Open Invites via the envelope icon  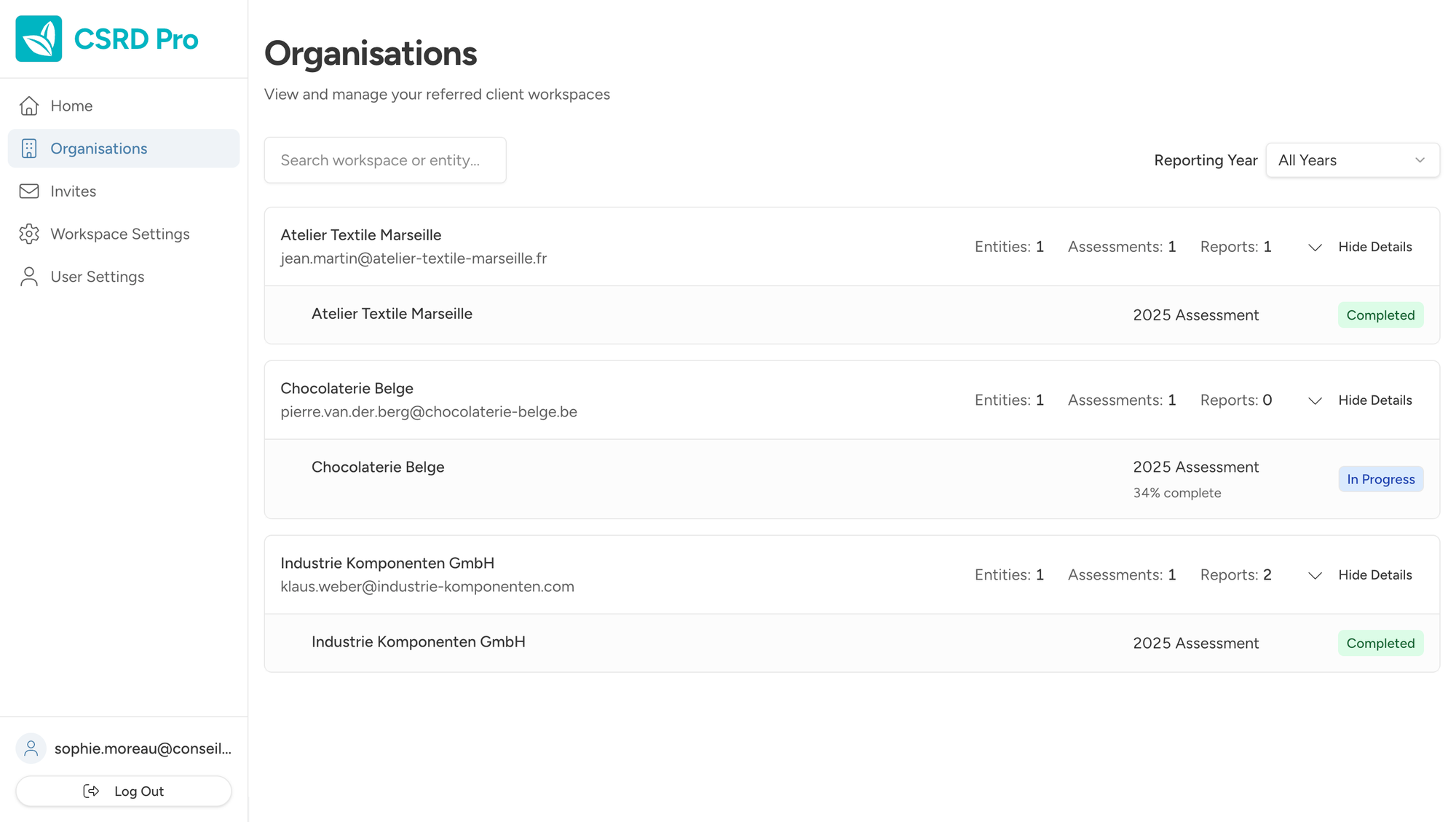pyautogui.click(x=28, y=191)
